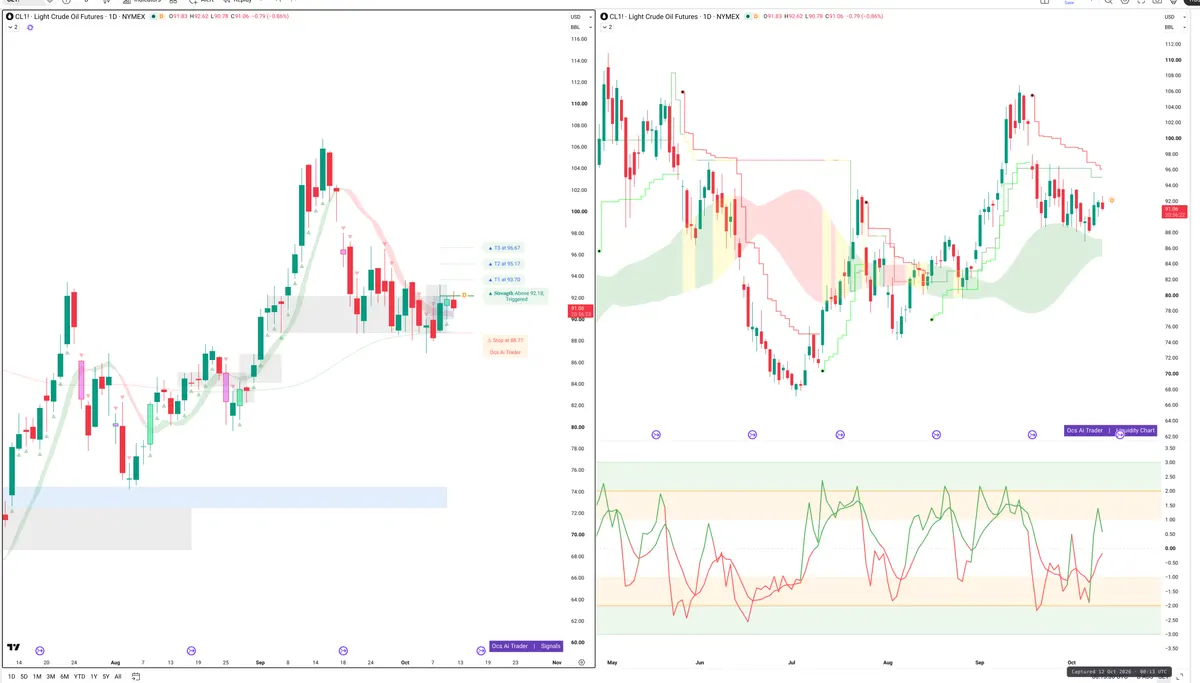Click the purple Ocs Ai Trader label on right chart
This screenshot has width=1200, height=683.
point(1085,430)
